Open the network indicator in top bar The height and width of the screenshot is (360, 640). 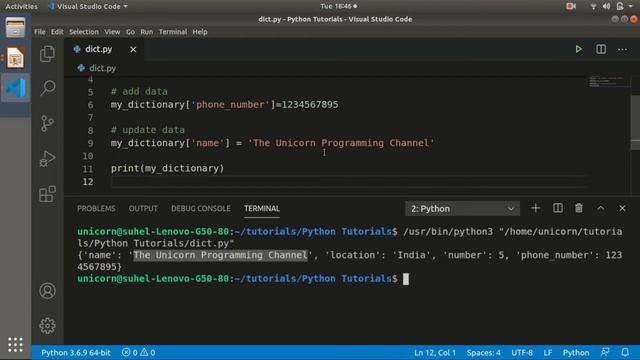coord(593,6)
